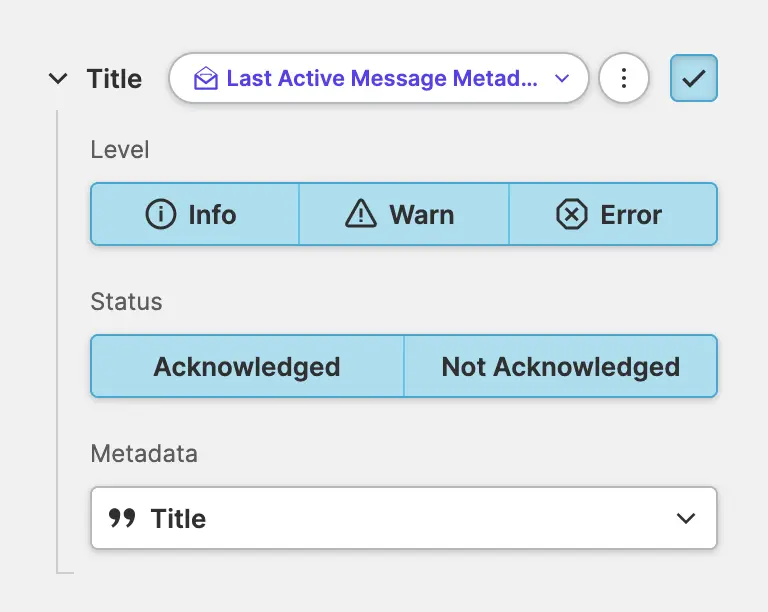
Task: Open the three-dot more options menu
Action: tap(624, 79)
